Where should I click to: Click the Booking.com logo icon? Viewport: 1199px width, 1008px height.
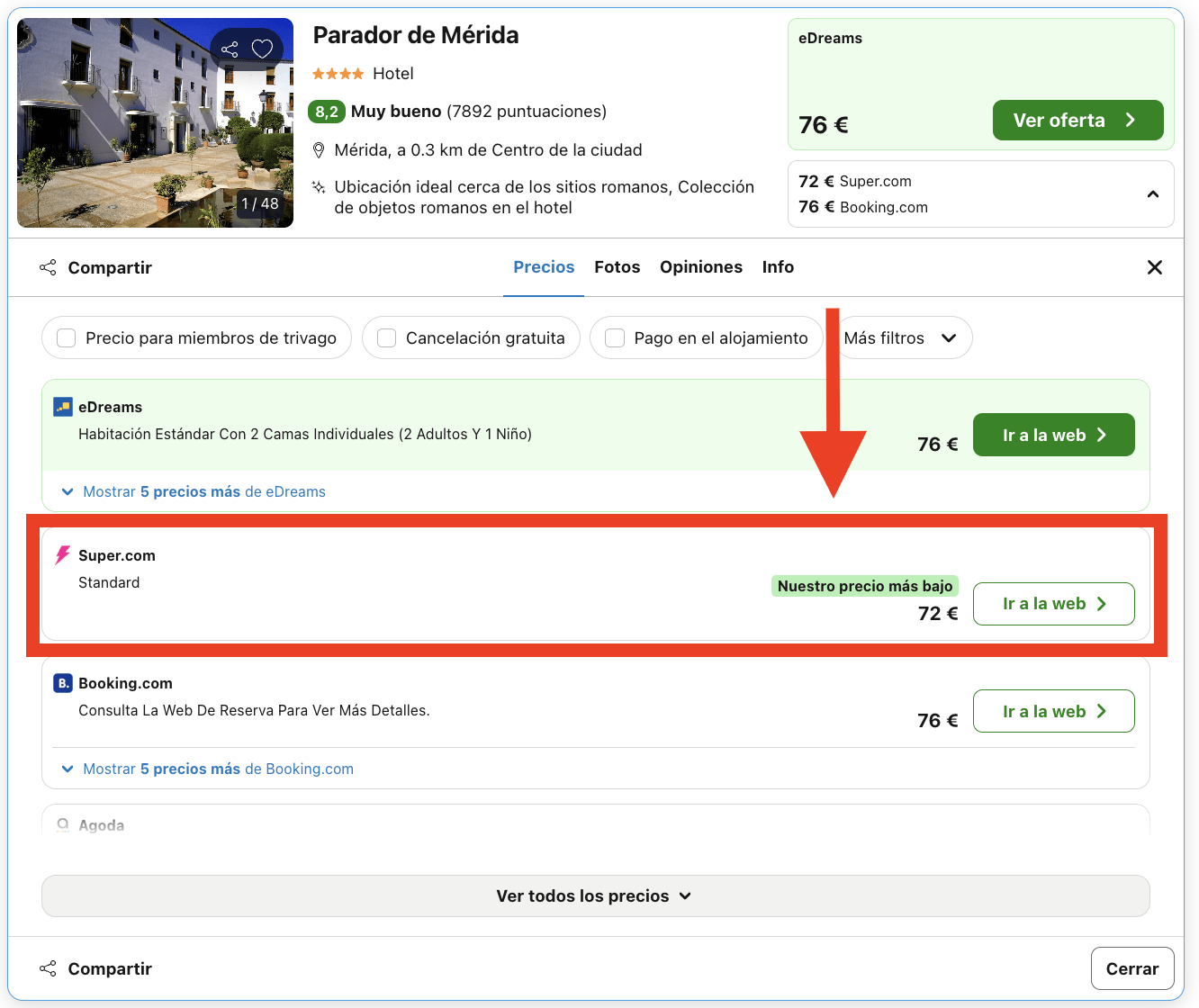[x=62, y=682]
